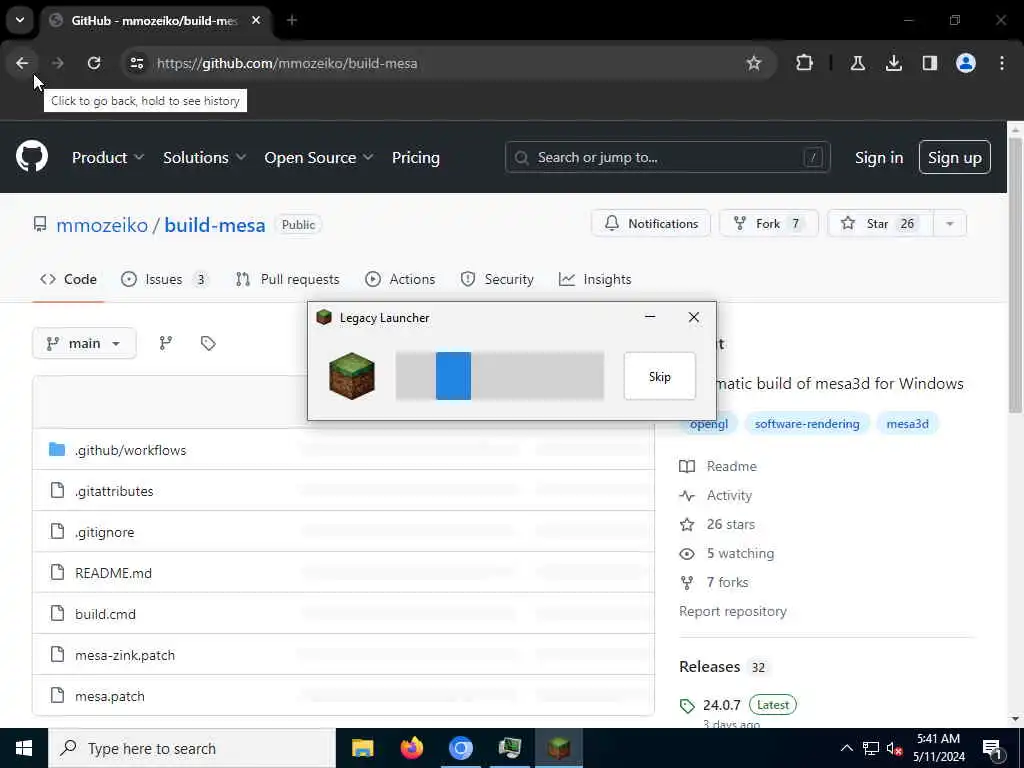Click in the GitHub search field

click(667, 157)
